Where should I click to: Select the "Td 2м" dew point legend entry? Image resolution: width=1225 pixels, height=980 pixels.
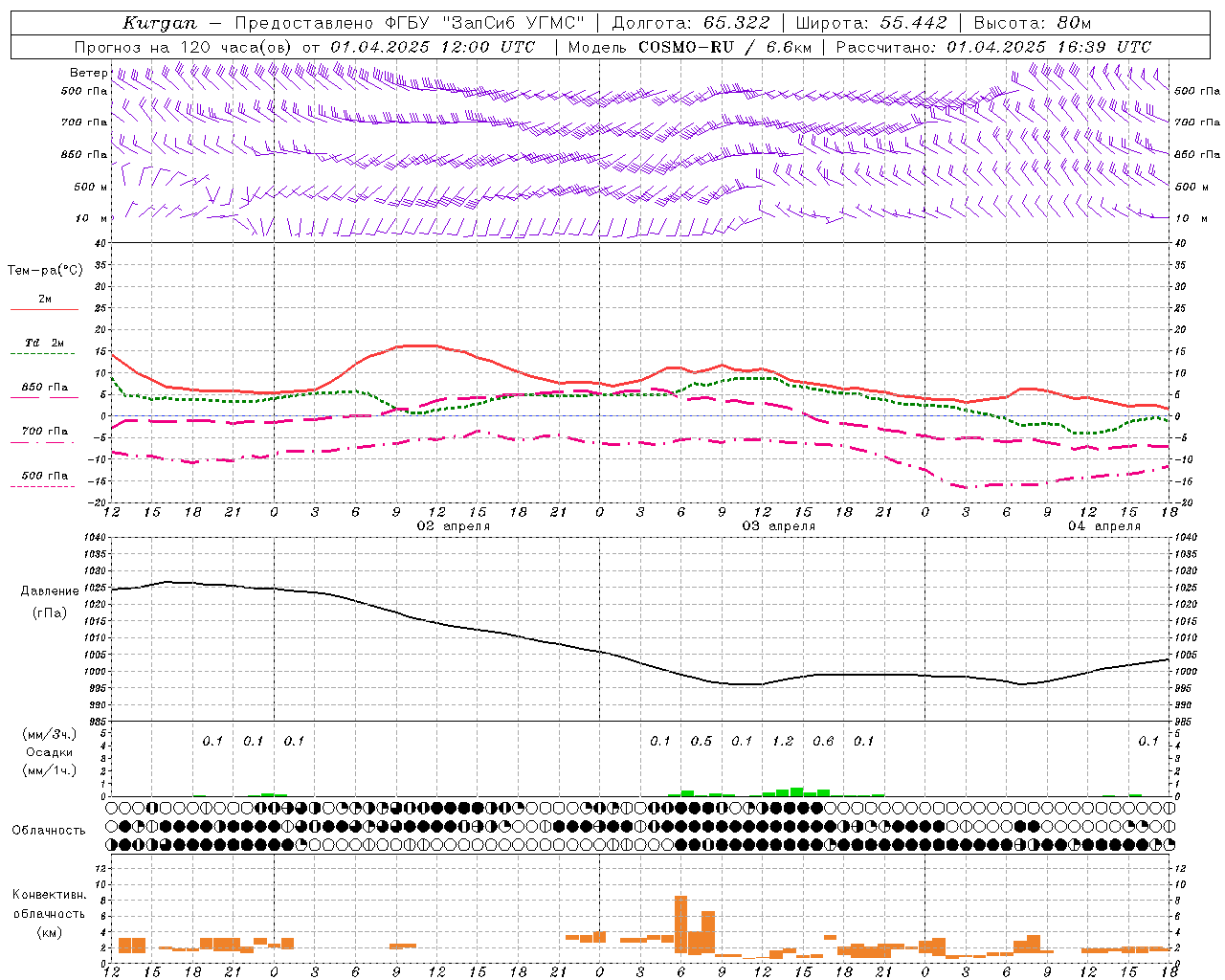click(45, 343)
